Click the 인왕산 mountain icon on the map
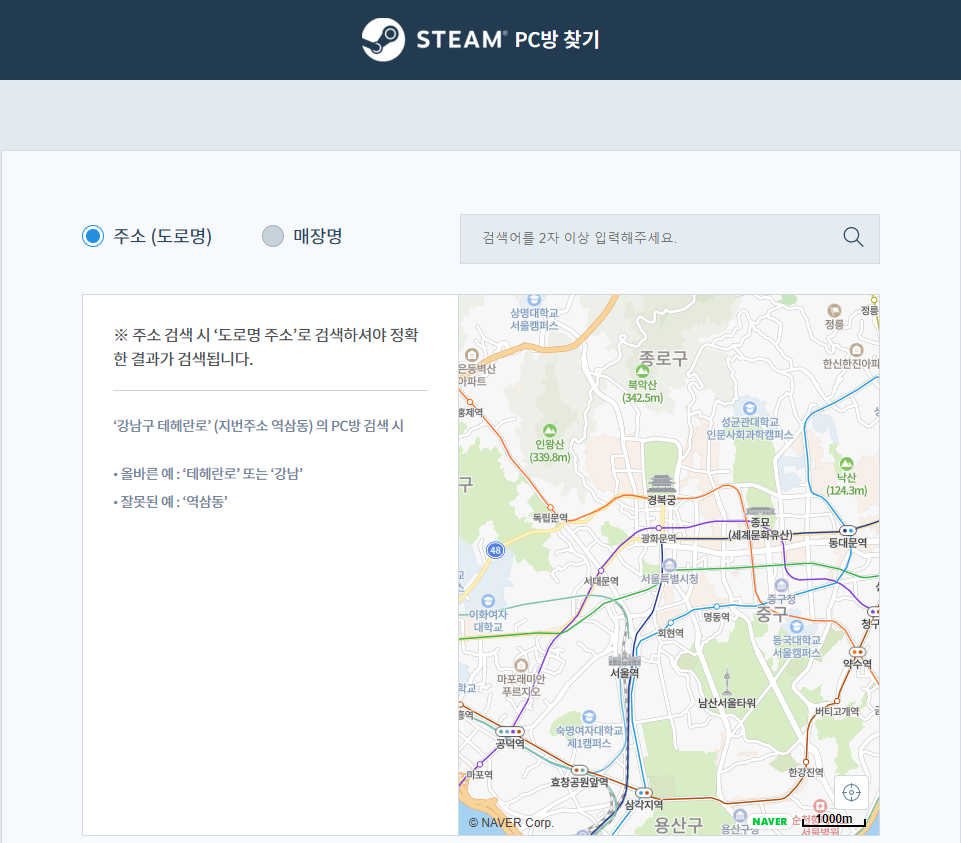 tap(550, 430)
